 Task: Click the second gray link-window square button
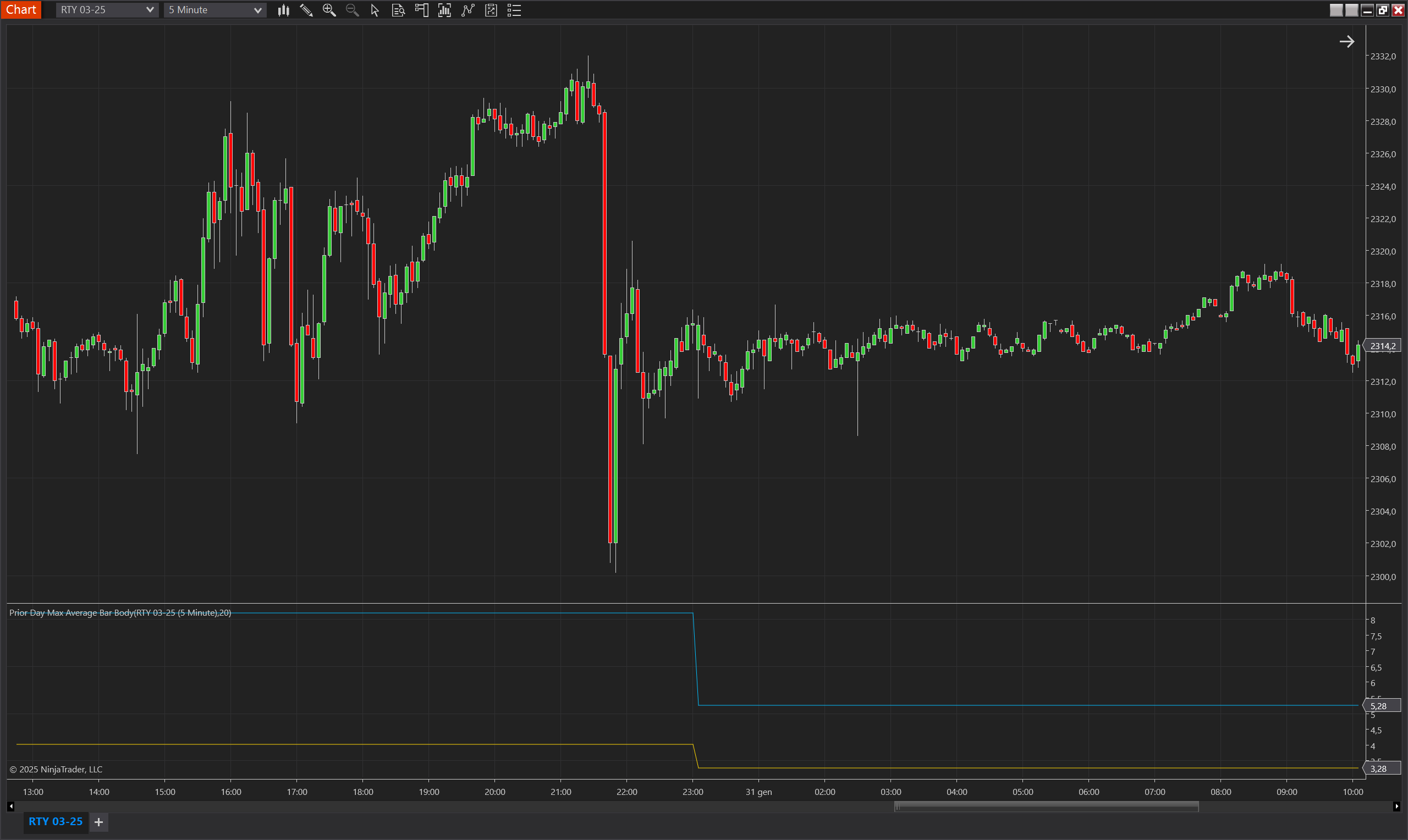(x=1351, y=10)
